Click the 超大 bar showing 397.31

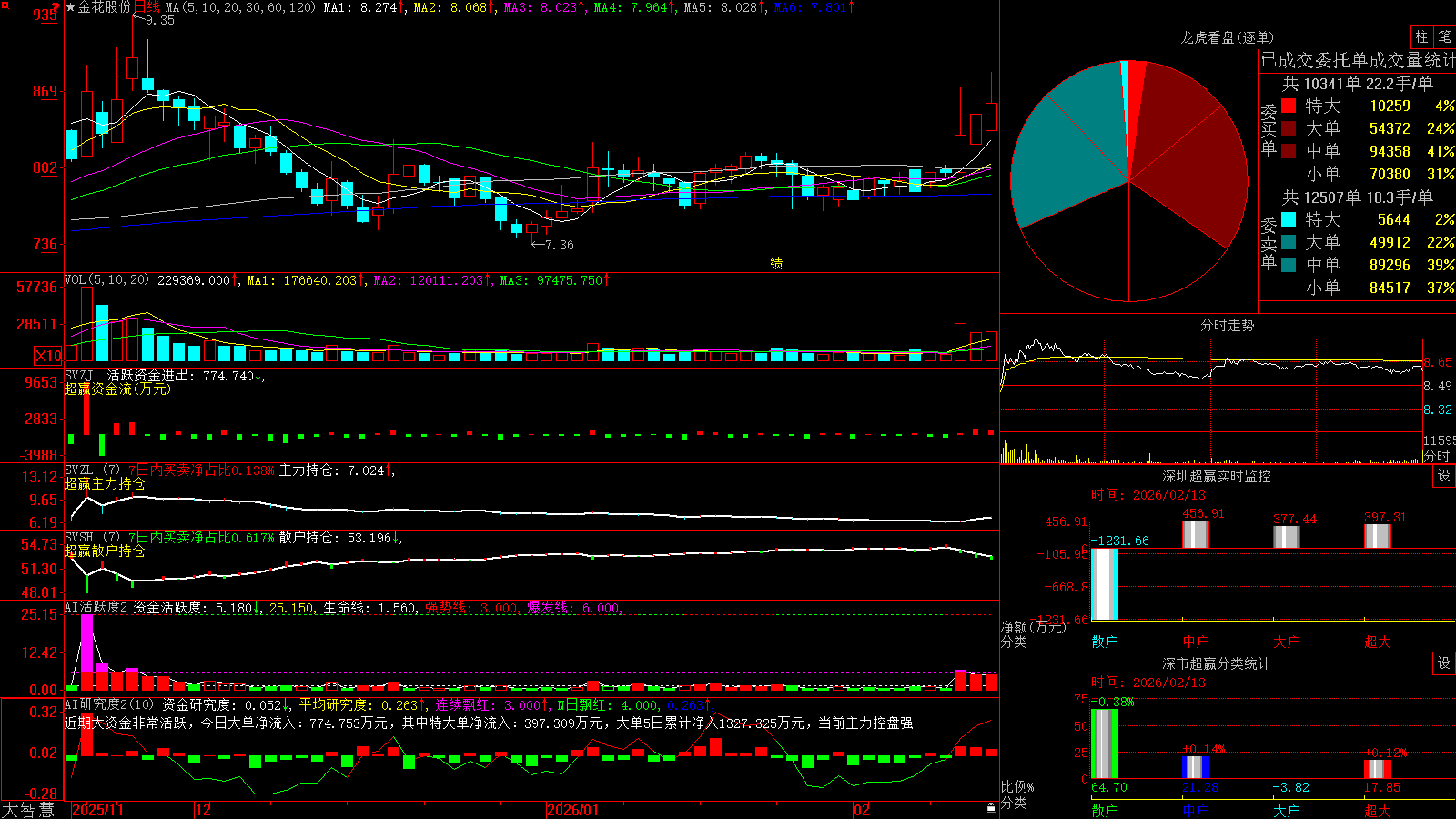coord(1378,536)
